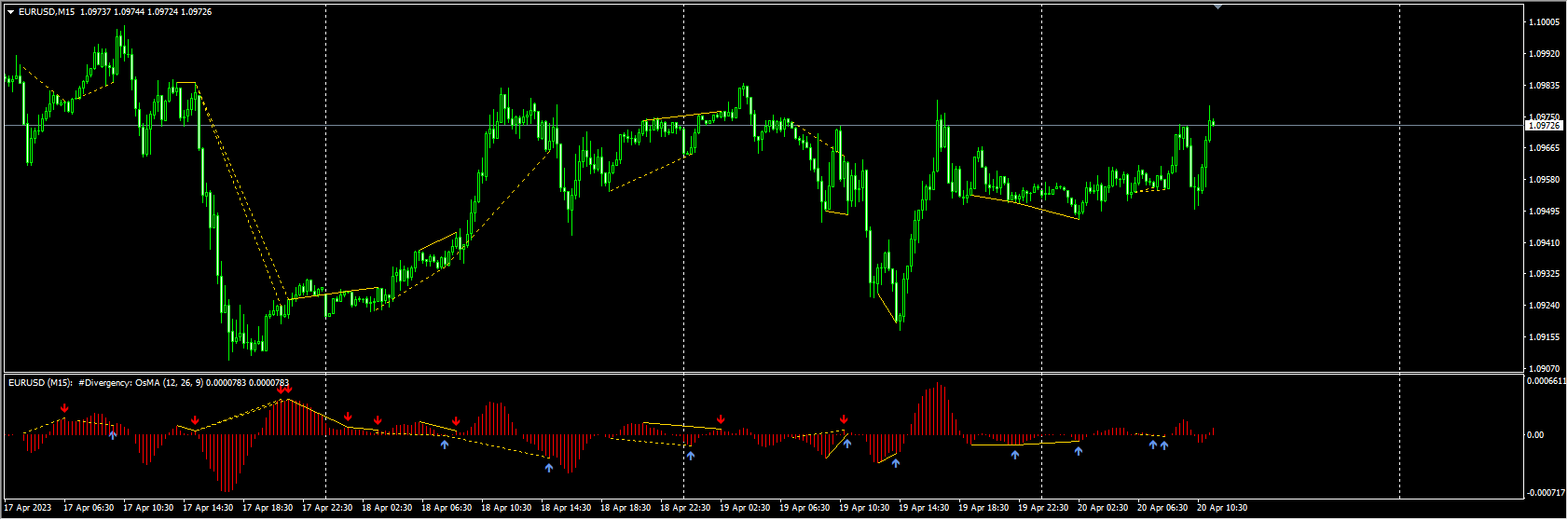The height and width of the screenshot is (520, 1568).
Task: Click the '19 Apr 06:30' time label
Action: [805, 508]
